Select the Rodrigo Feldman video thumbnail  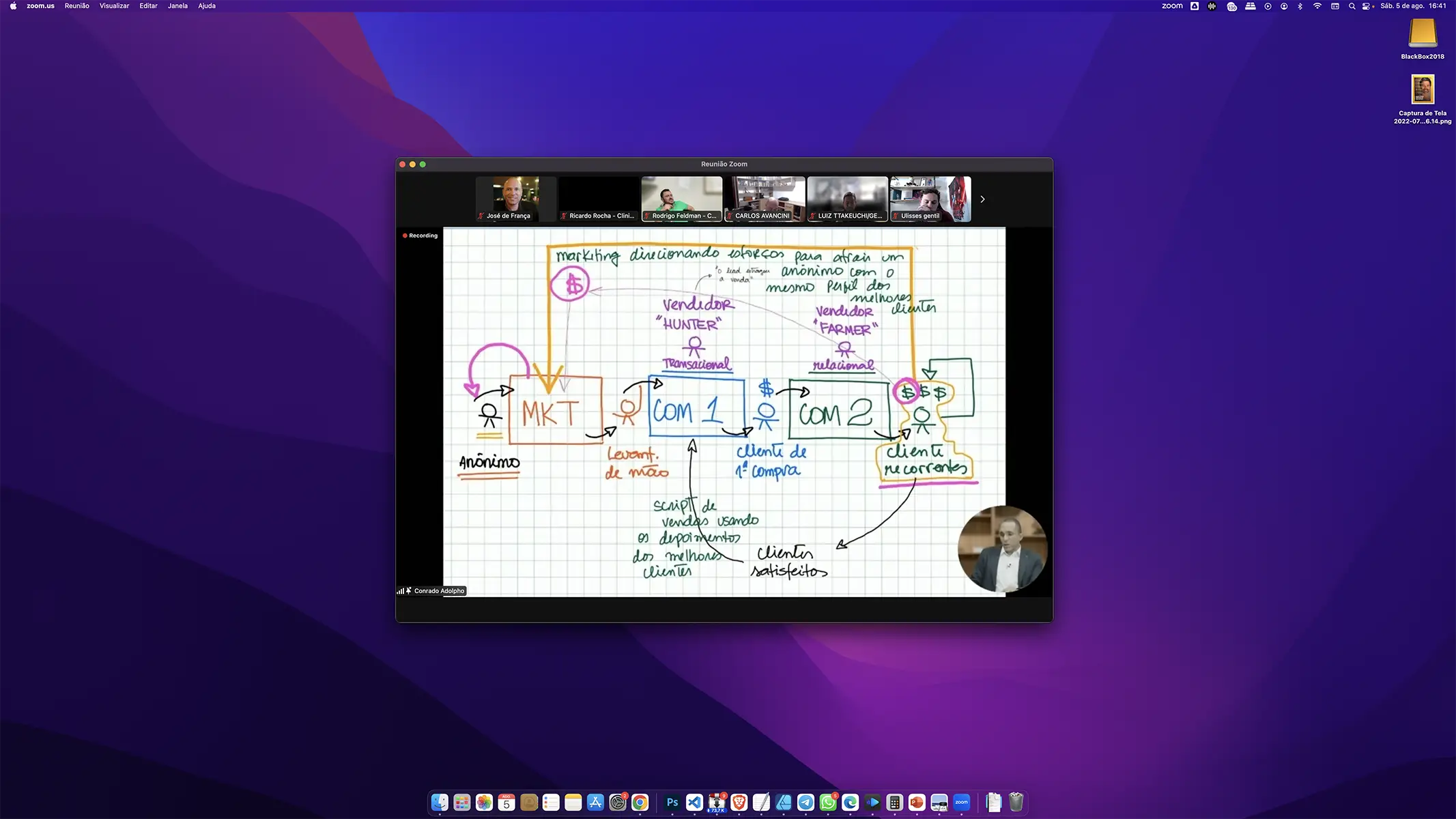click(682, 199)
